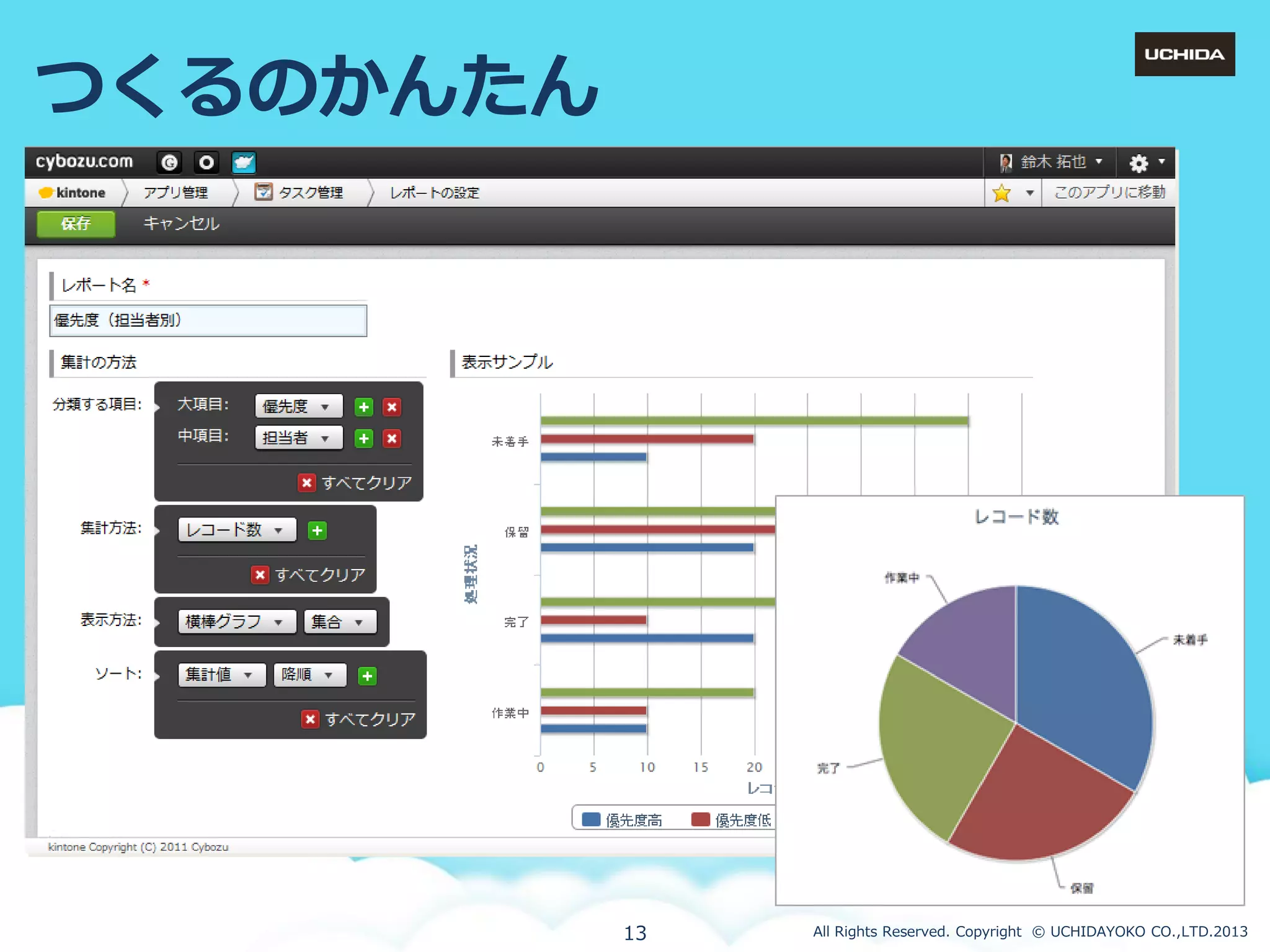
Task: Add a row after the 大項目 field
Action: pos(364,407)
